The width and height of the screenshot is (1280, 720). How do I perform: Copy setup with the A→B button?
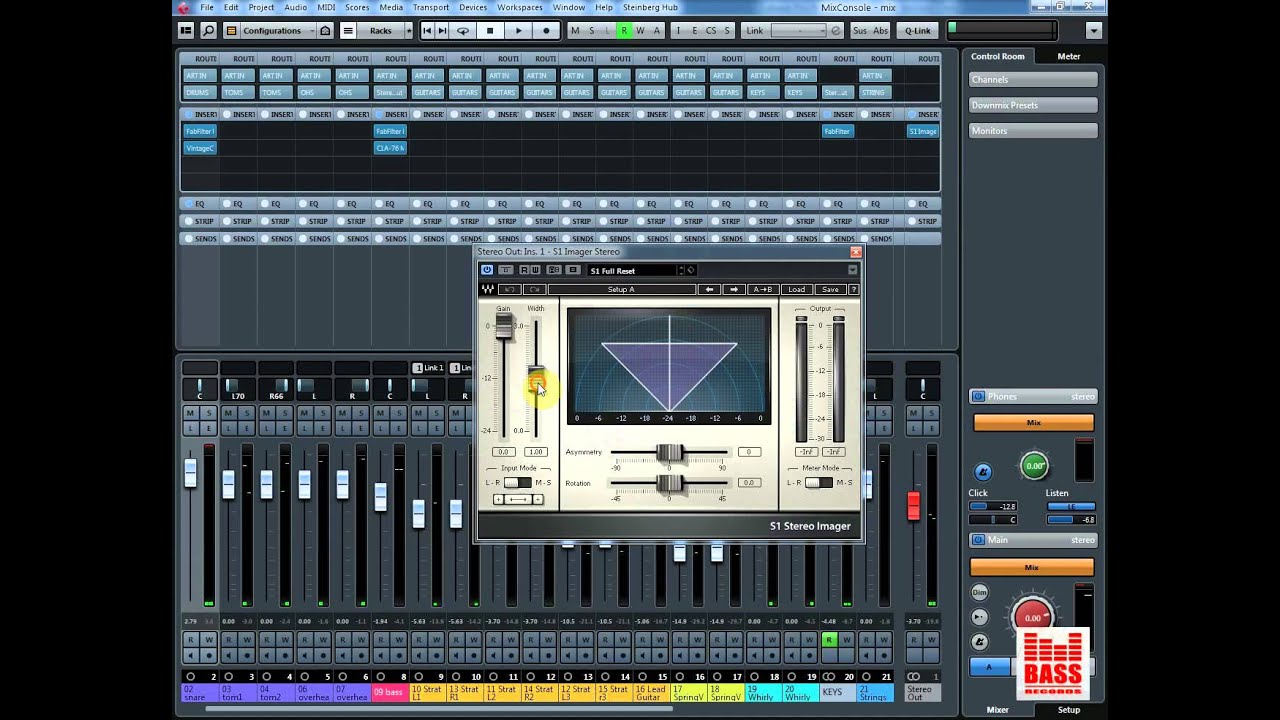point(762,290)
